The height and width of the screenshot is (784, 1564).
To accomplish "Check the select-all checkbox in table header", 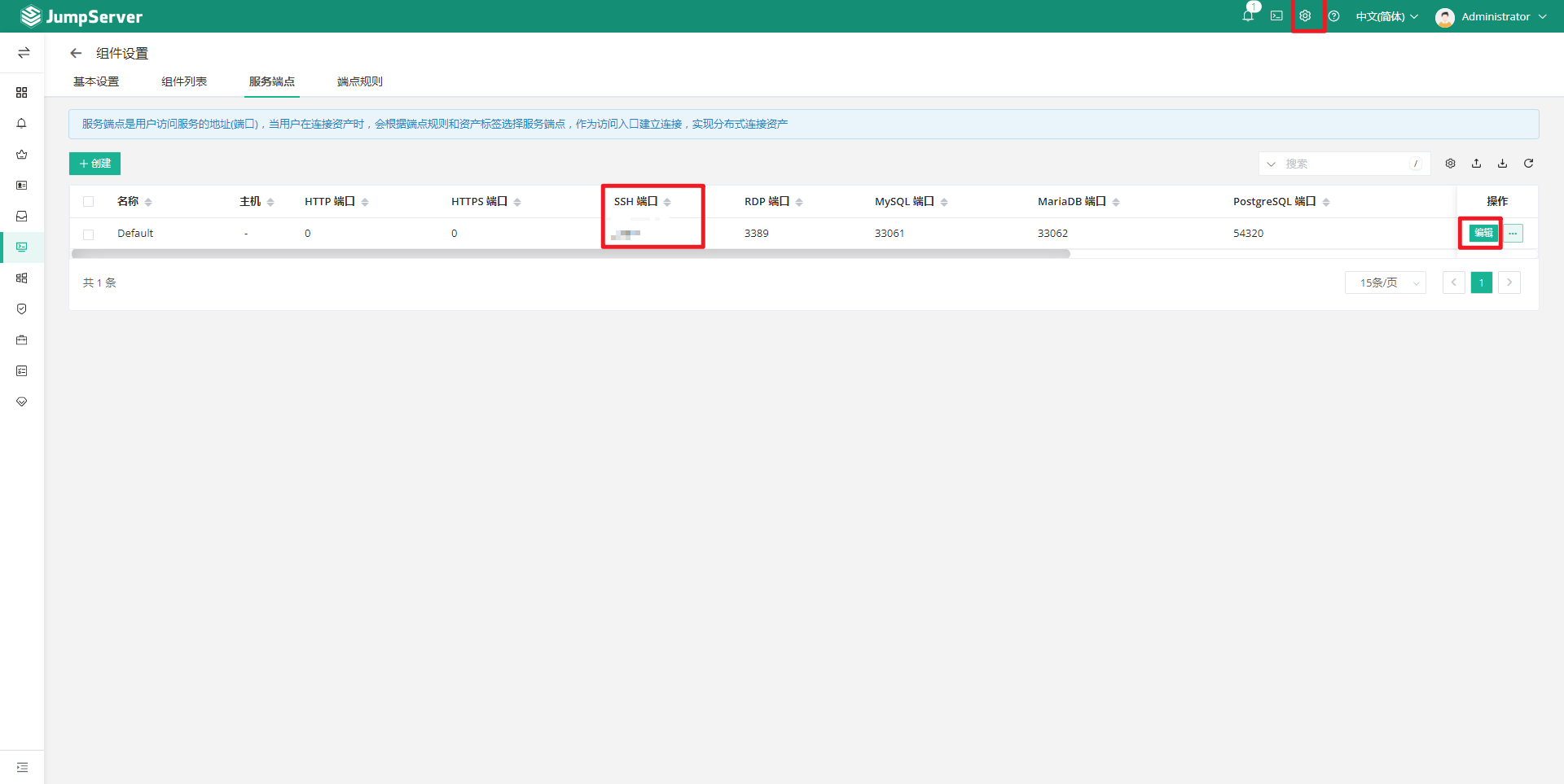I will pos(89,202).
